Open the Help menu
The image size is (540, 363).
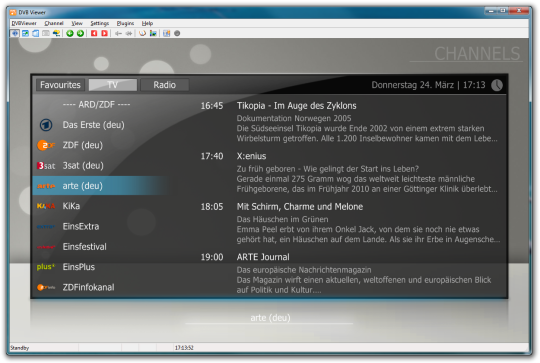click(x=147, y=23)
